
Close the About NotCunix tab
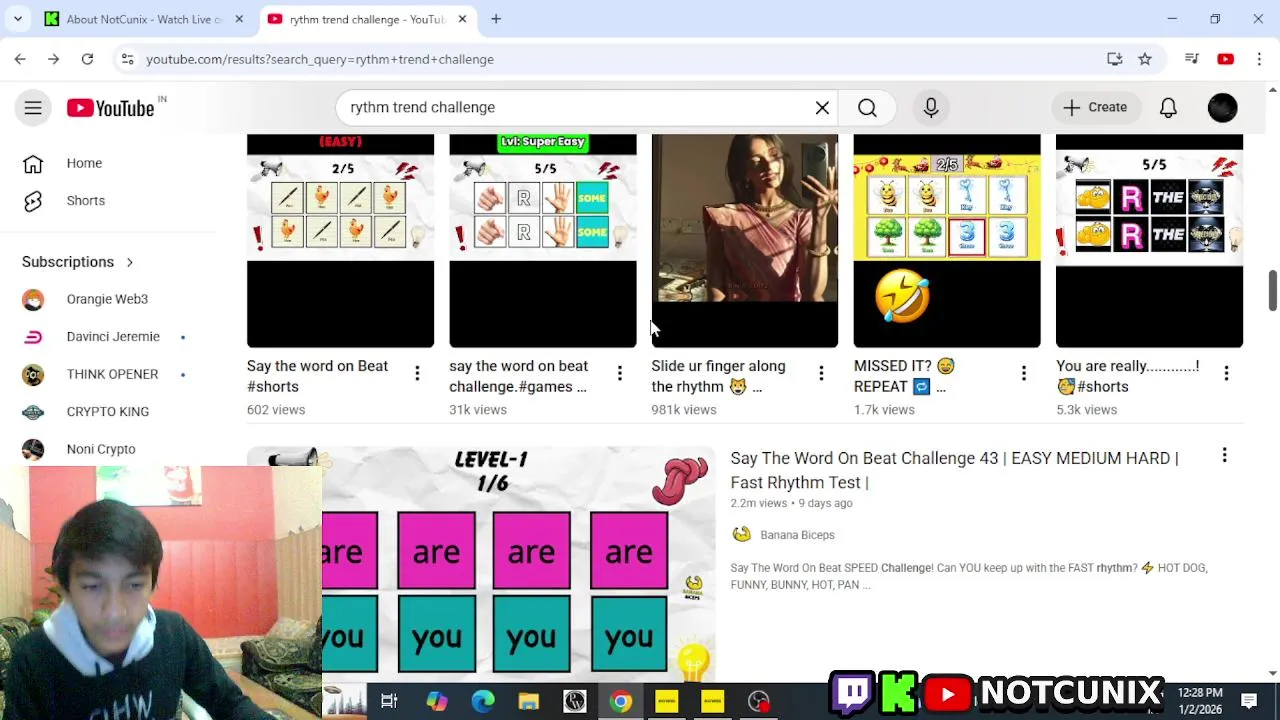pyautogui.click(x=238, y=19)
